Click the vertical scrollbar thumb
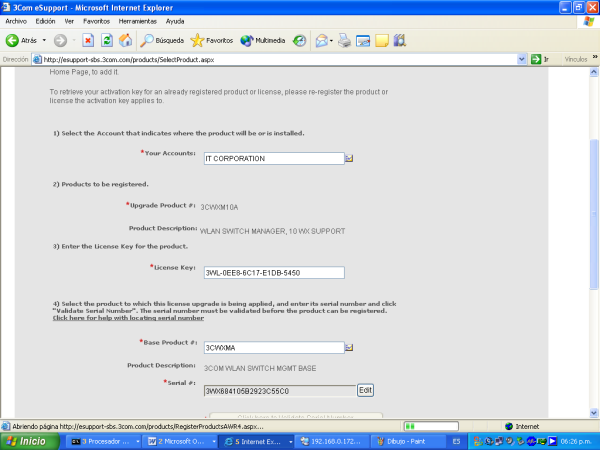 click(594, 214)
